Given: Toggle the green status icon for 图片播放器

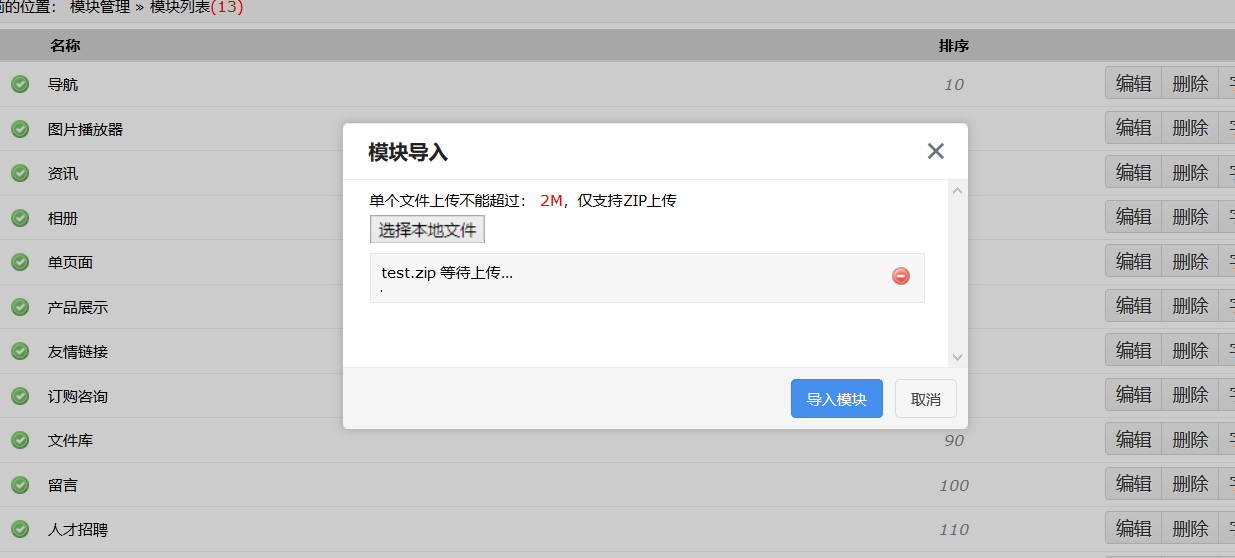Looking at the screenshot, I should [x=20, y=129].
